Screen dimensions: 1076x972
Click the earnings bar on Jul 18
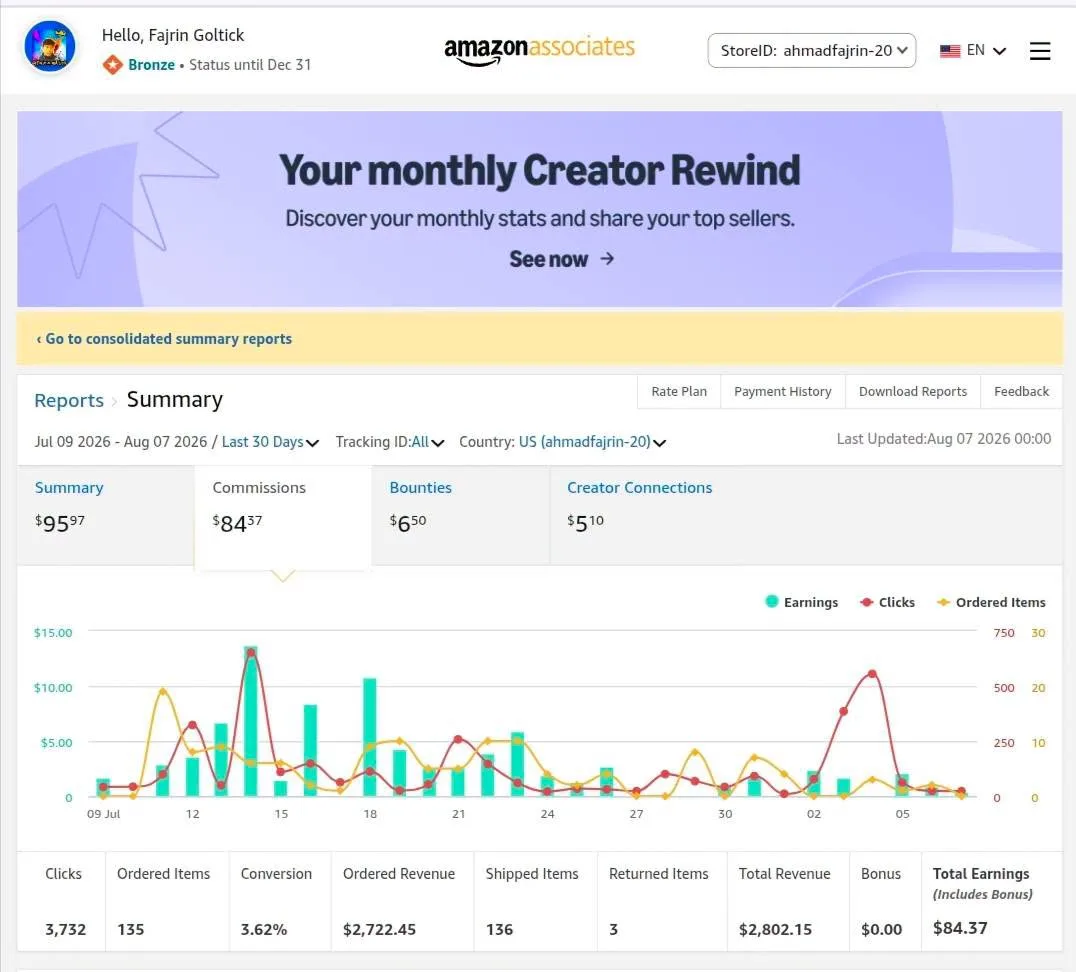point(370,737)
